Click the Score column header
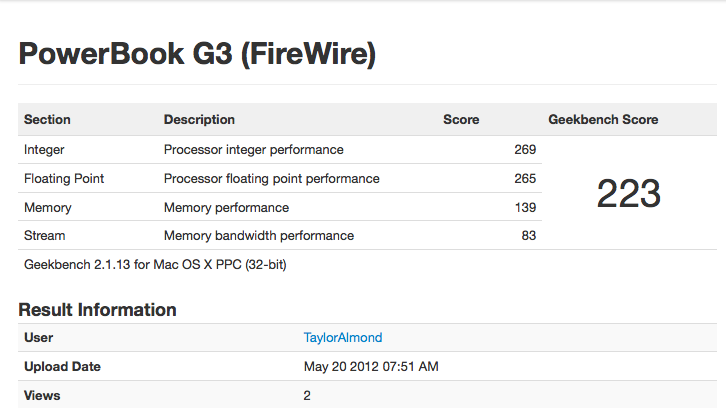Image resolution: width=726 pixels, height=416 pixels. [x=461, y=120]
